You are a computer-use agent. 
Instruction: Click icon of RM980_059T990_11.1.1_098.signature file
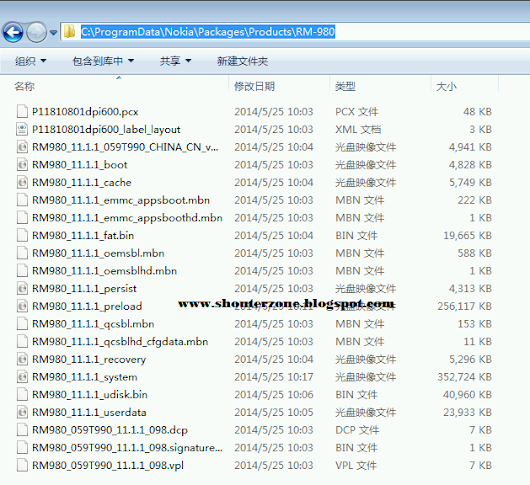tap(22, 447)
